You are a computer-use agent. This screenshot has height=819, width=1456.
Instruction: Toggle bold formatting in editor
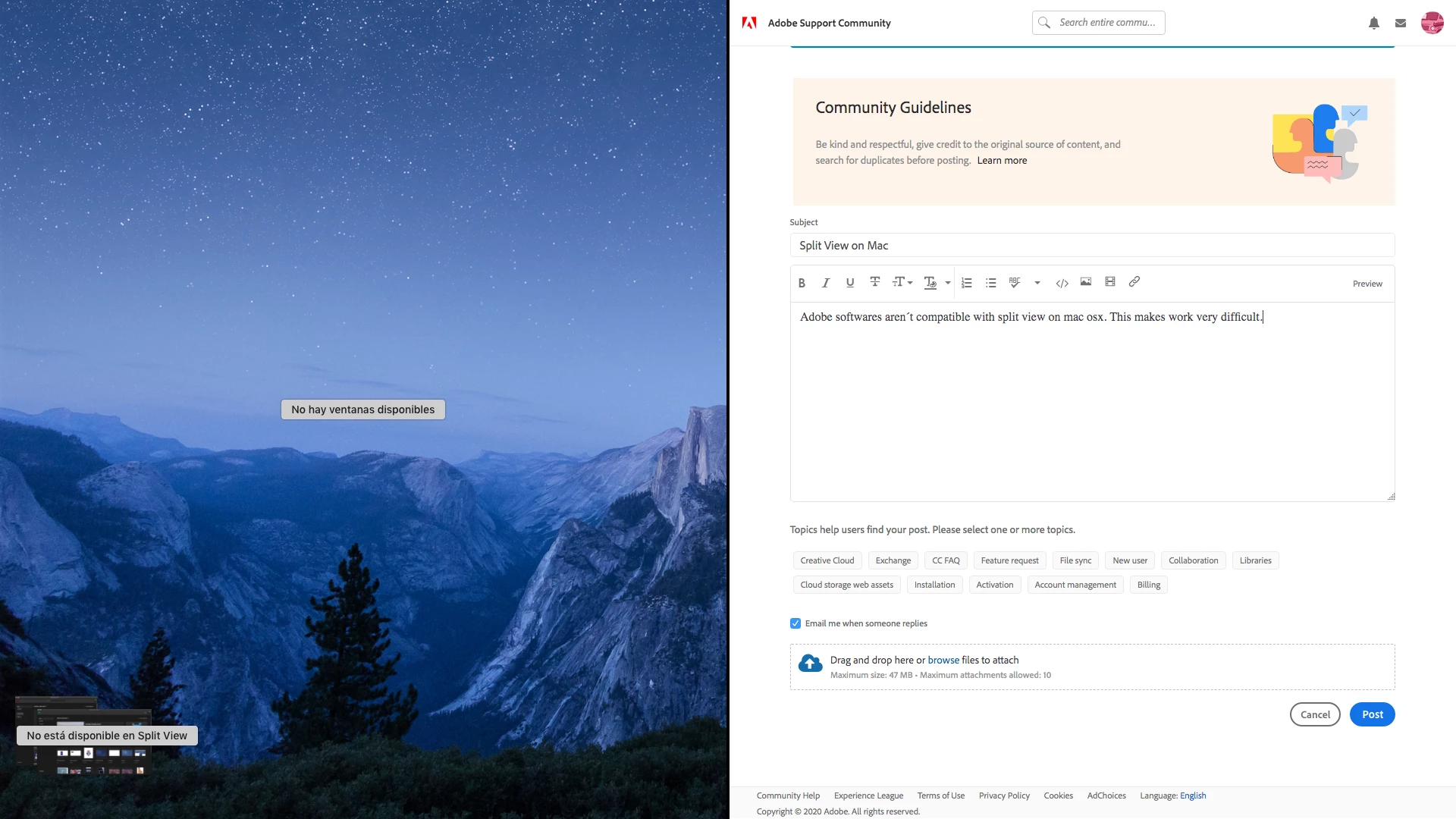[x=802, y=283]
